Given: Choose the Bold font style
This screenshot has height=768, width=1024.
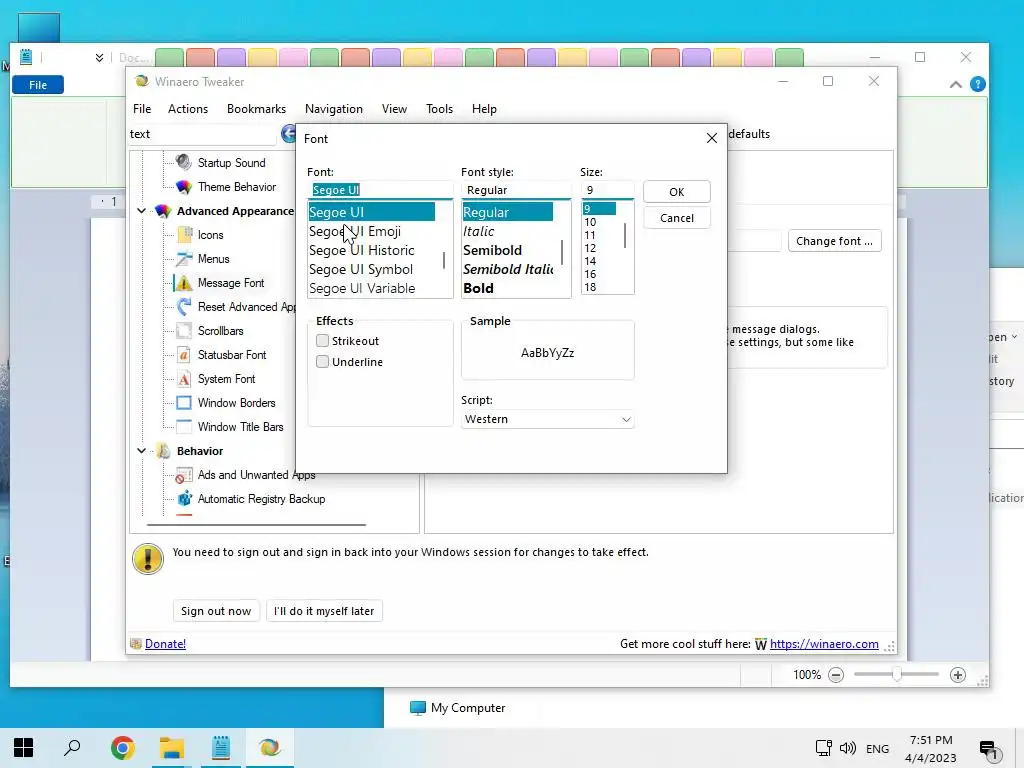Looking at the screenshot, I should (508, 288).
